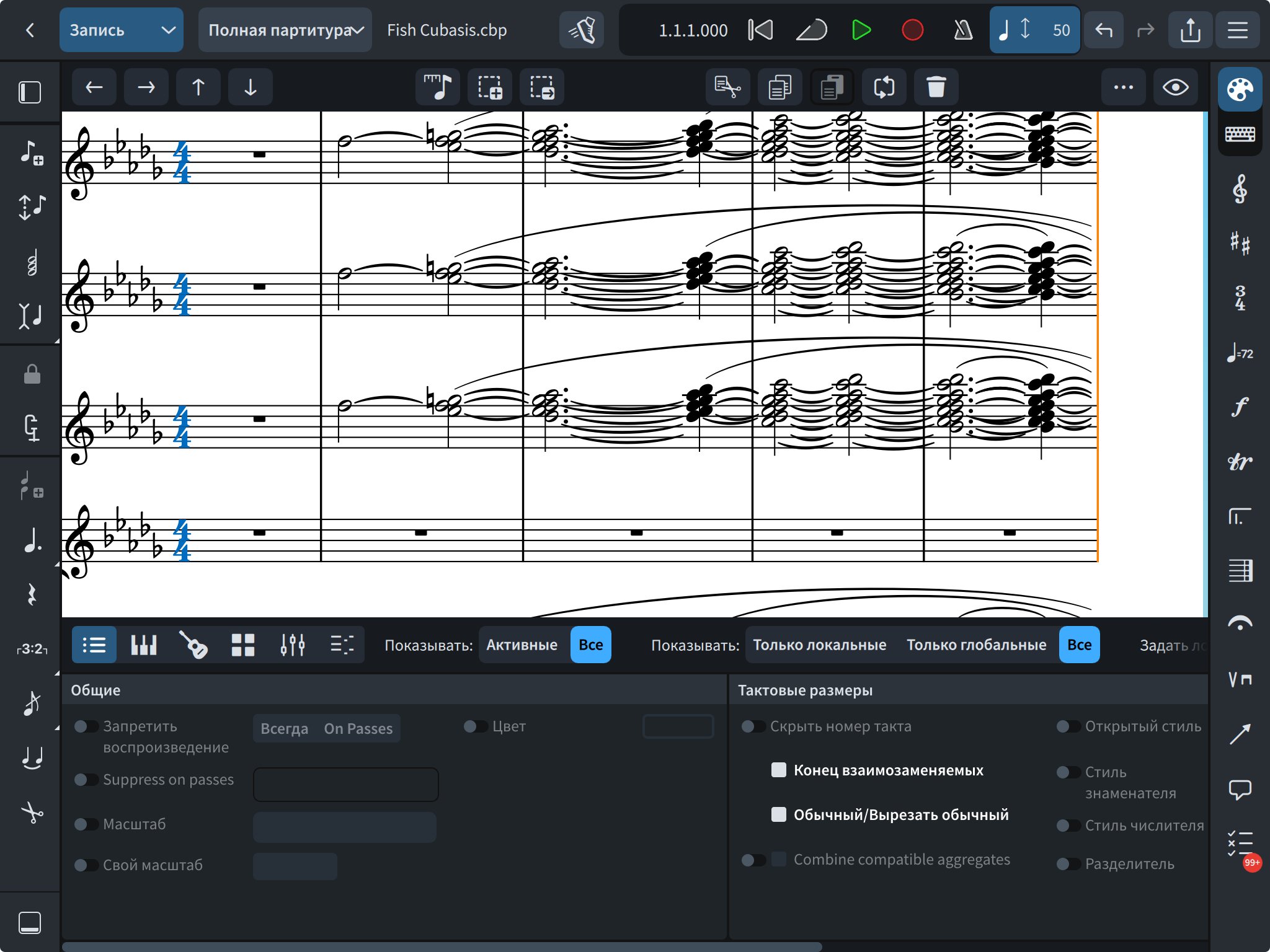Image resolution: width=1270 pixels, height=952 pixels.
Task: Click the empty Цвет color swatch
Action: pyautogui.click(x=678, y=726)
